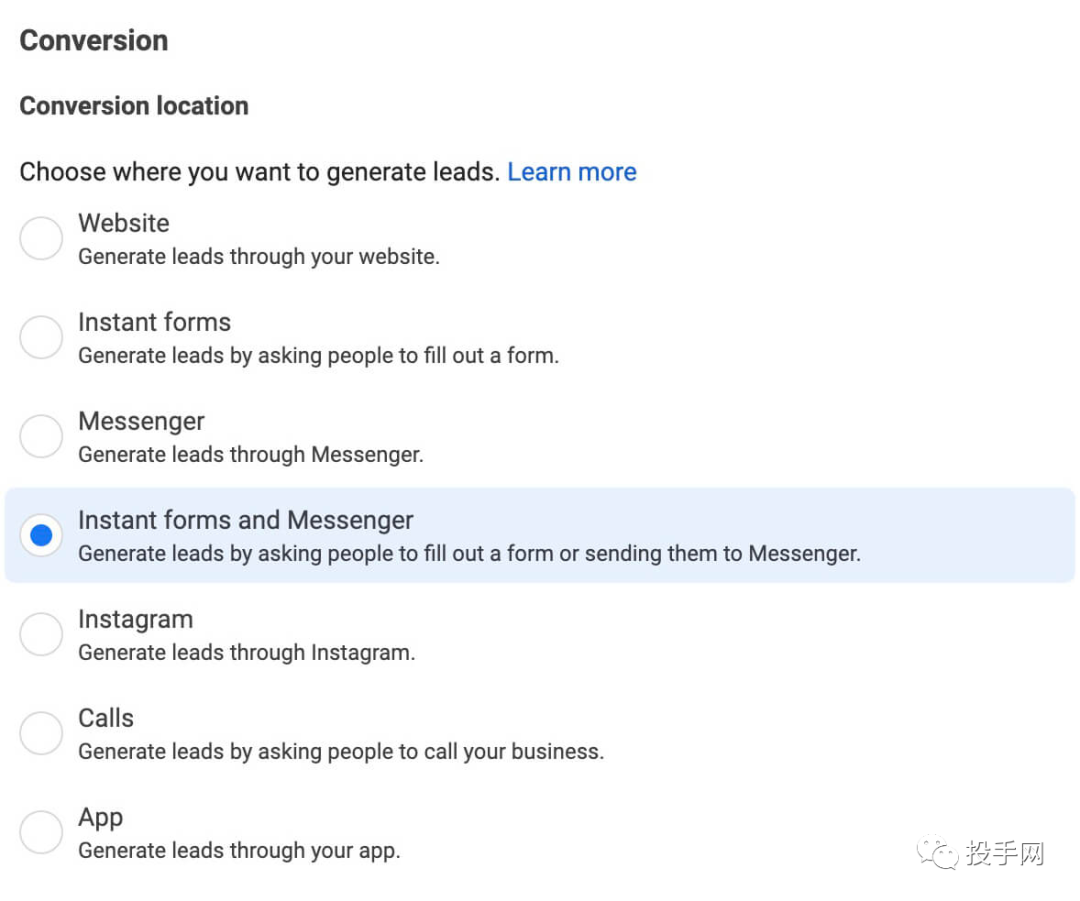1080x901 pixels.
Task: Click the WeChat watermark logo icon
Action: point(938,853)
